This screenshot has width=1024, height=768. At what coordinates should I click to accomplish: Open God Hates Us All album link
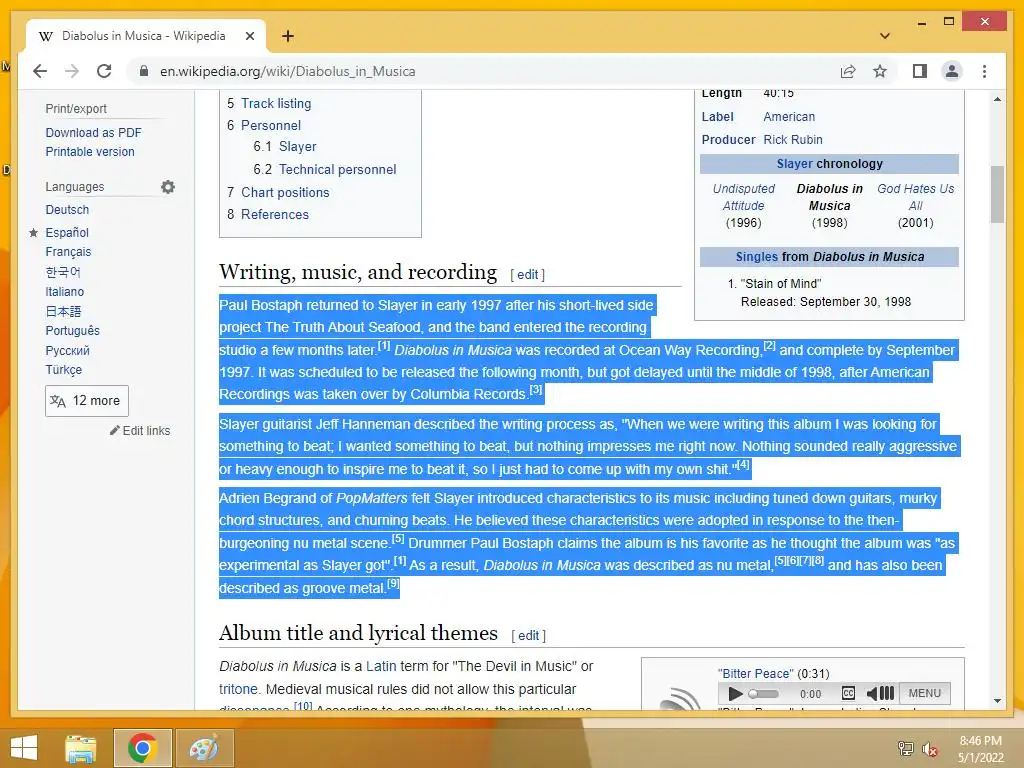click(916, 197)
